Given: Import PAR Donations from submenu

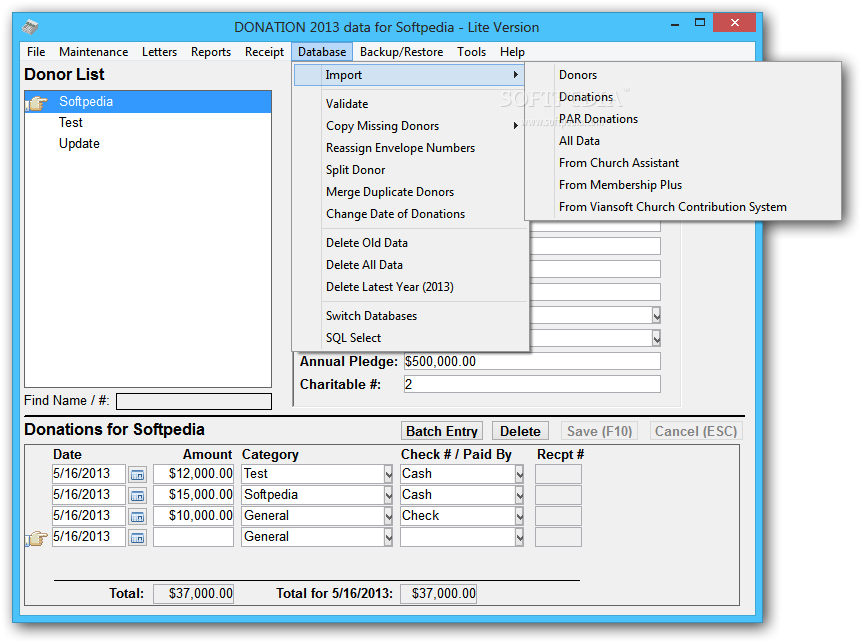Looking at the screenshot, I should tap(683, 119).
